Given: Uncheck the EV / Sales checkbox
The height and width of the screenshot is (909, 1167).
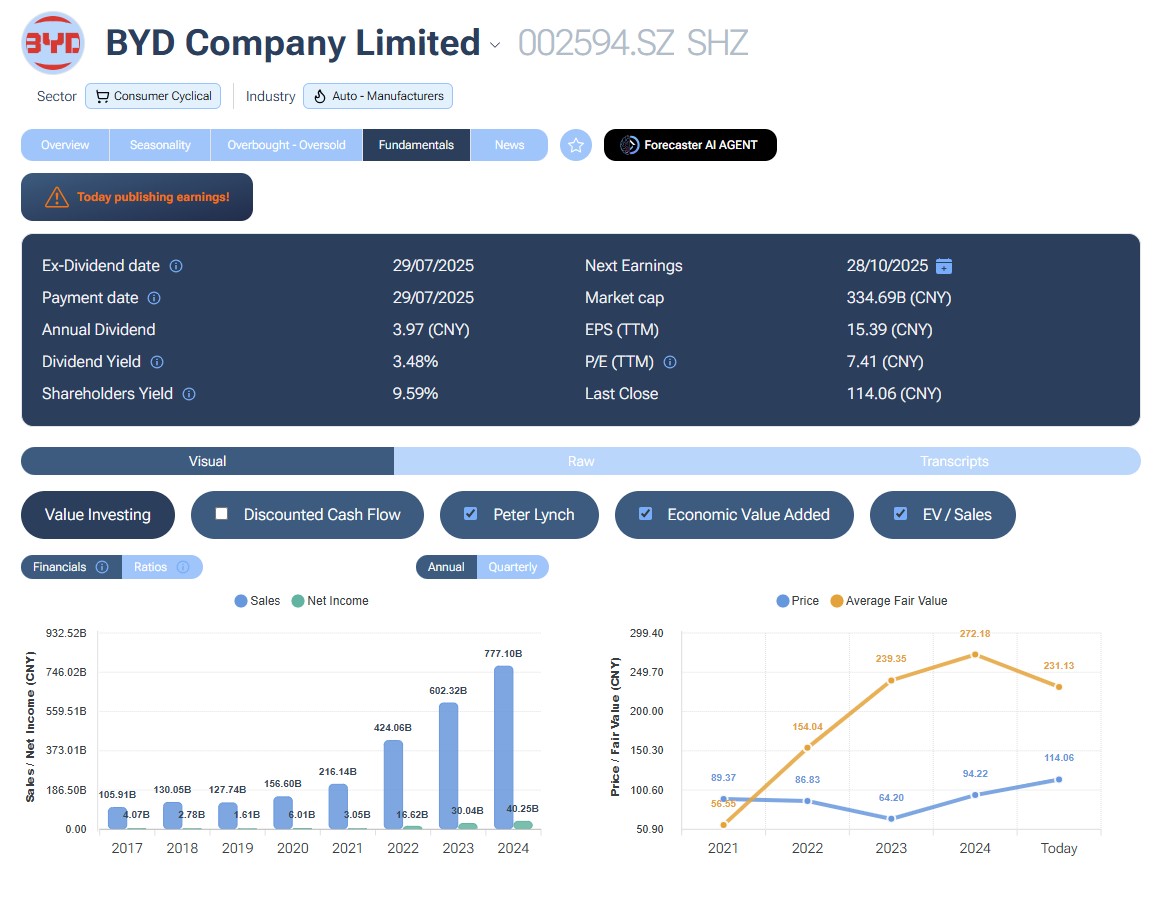Looking at the screenshot, I should pyautogui.click(x=901, y=514).
